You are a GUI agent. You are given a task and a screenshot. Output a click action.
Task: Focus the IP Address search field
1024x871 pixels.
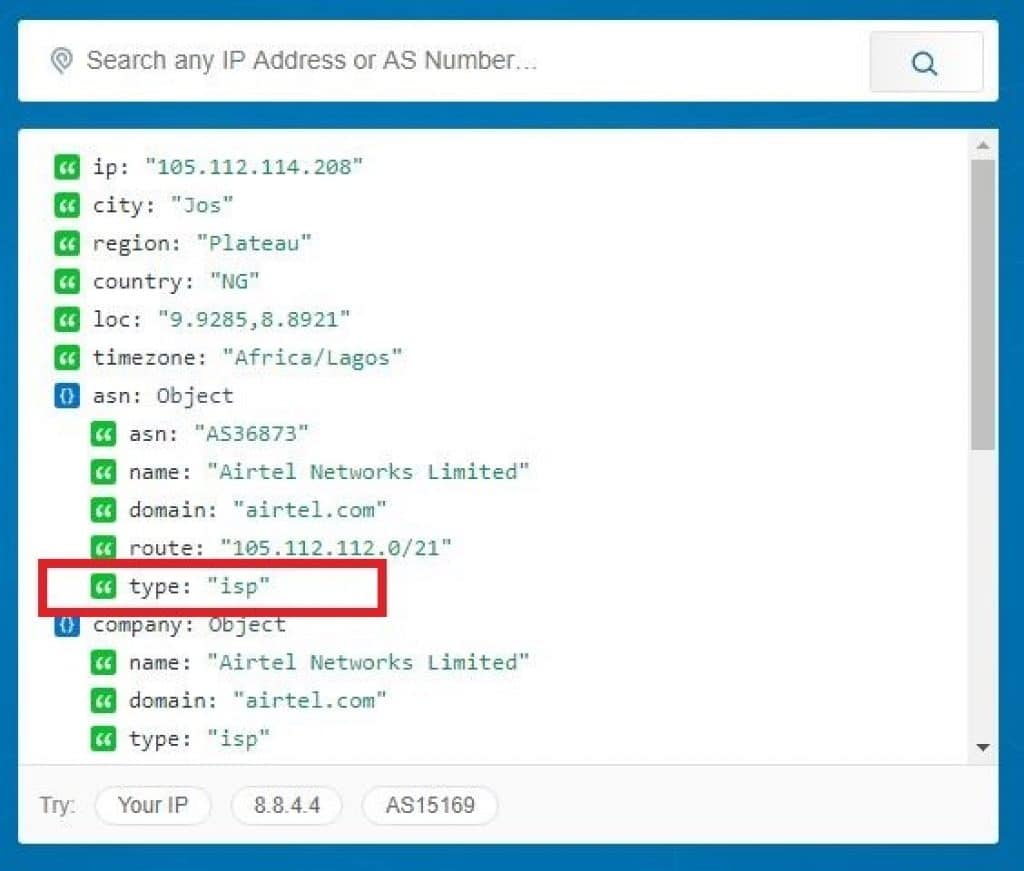pyautogui.click(x=450, y=61)
